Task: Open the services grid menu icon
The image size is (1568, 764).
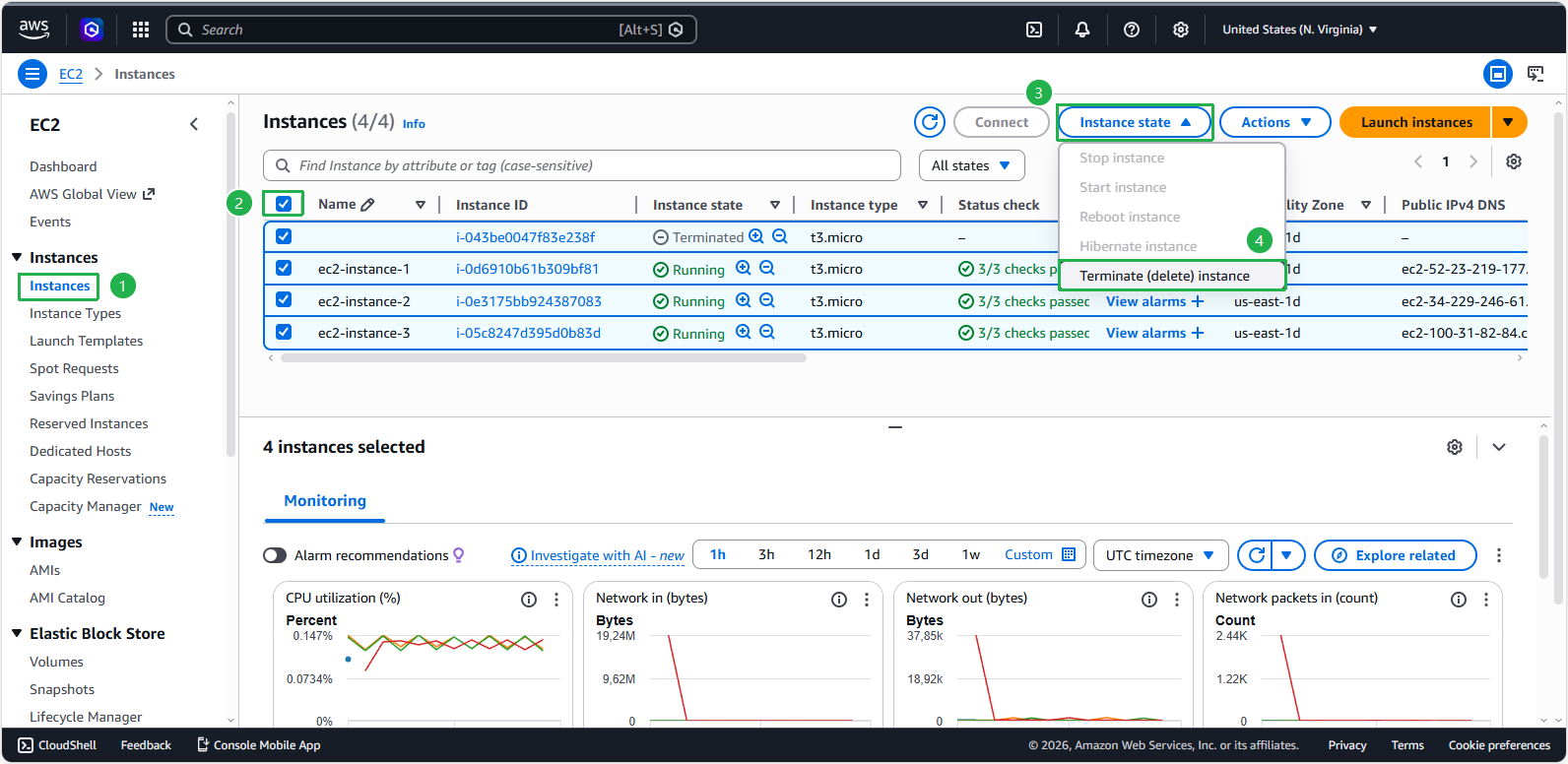Action: pos(141,30)
